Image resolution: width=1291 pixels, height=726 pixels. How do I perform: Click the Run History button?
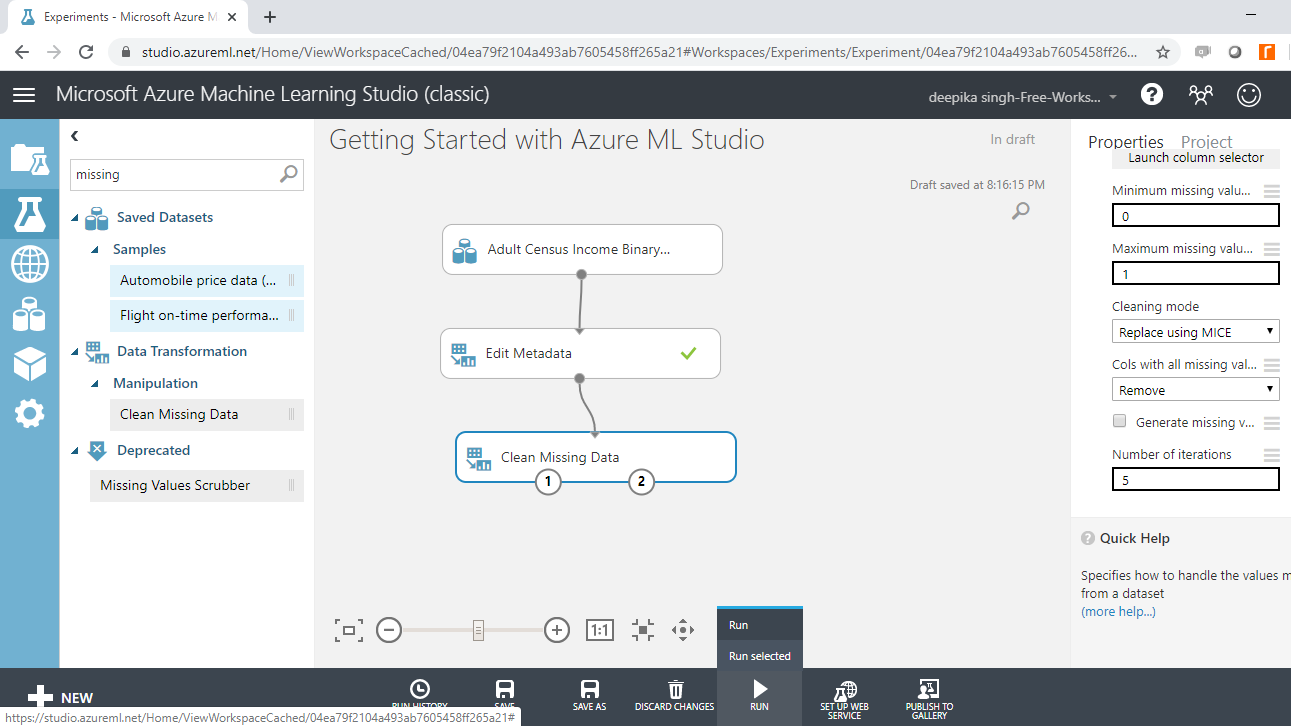coord(420,695)
